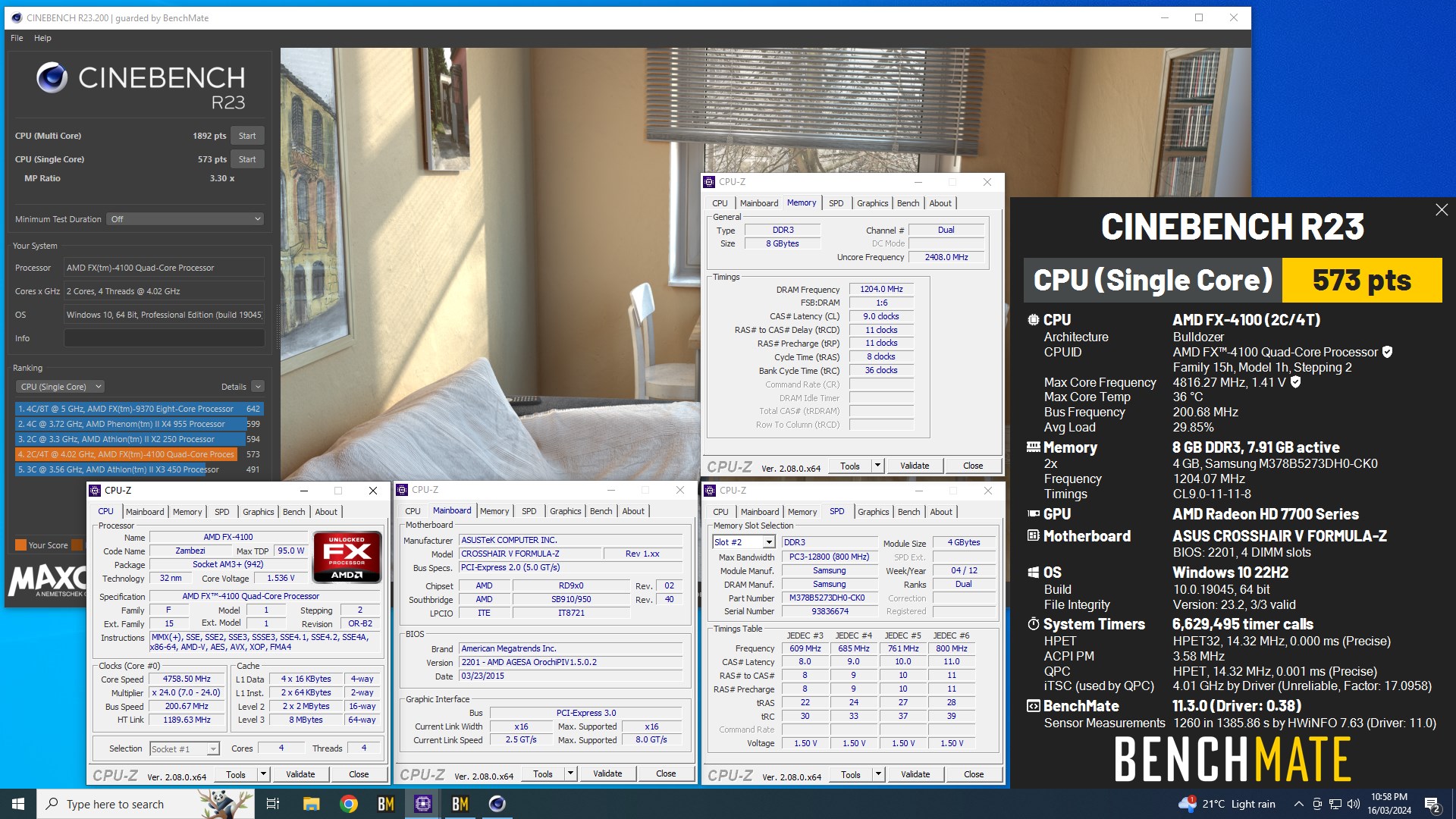Image resolution: width=1456 pixels, height=819 pixels.
Task: Click the CPU-Z Memory window title icon
Action: pyautogui.click(x=709, y=182)
